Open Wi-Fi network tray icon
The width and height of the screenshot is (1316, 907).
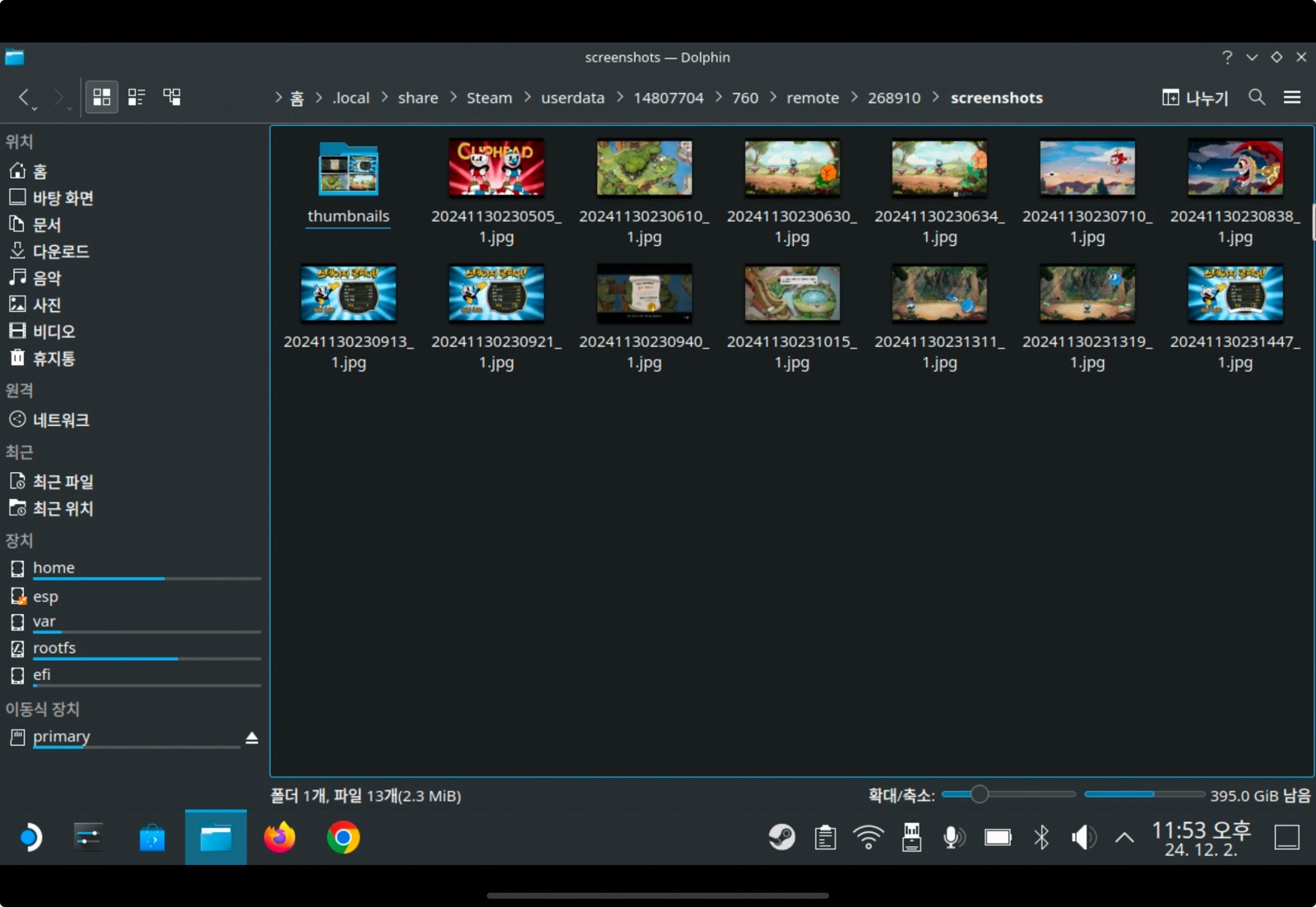pos(869,837)
